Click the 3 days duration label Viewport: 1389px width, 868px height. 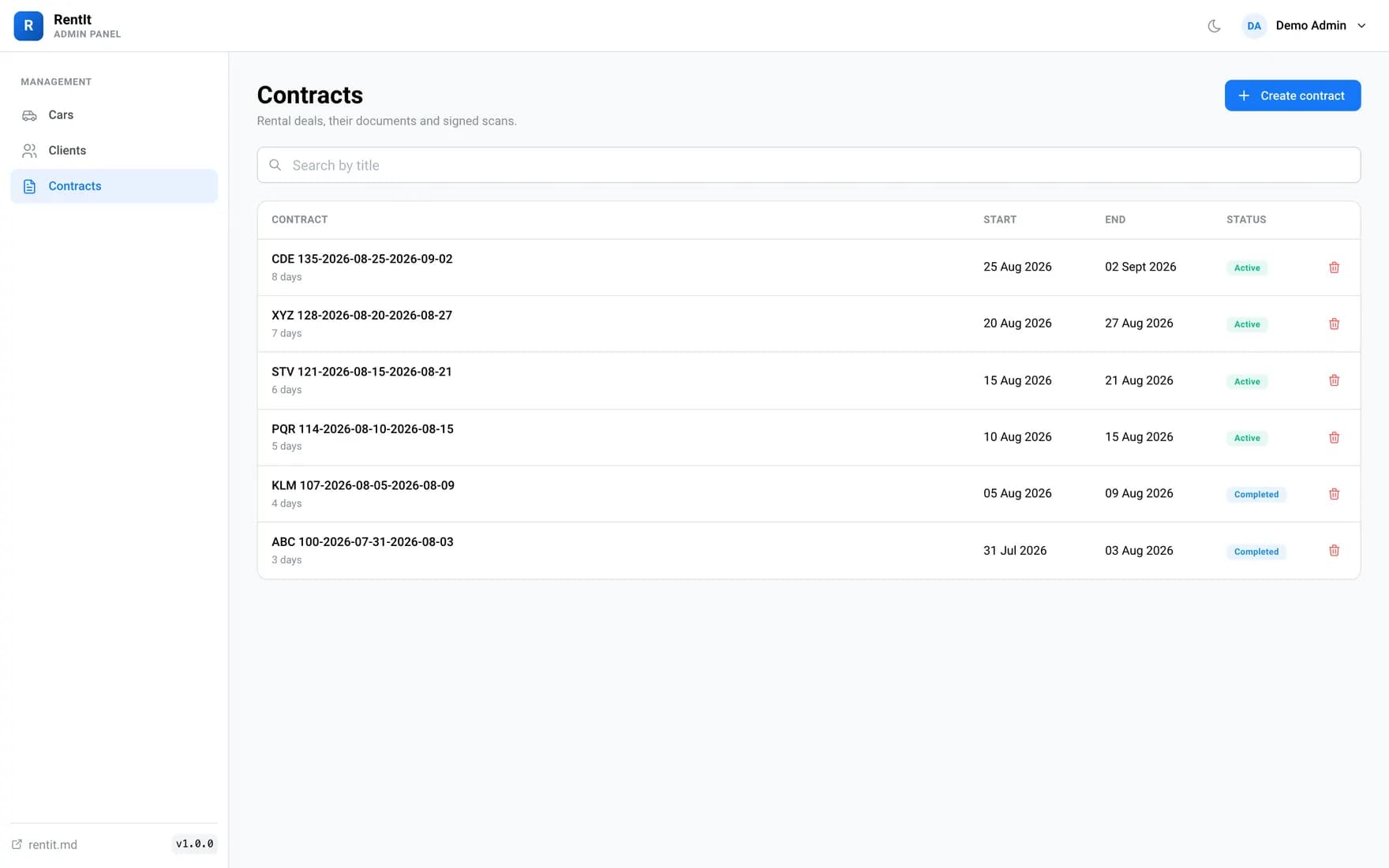pyautogui.click(x=286, y=560)
